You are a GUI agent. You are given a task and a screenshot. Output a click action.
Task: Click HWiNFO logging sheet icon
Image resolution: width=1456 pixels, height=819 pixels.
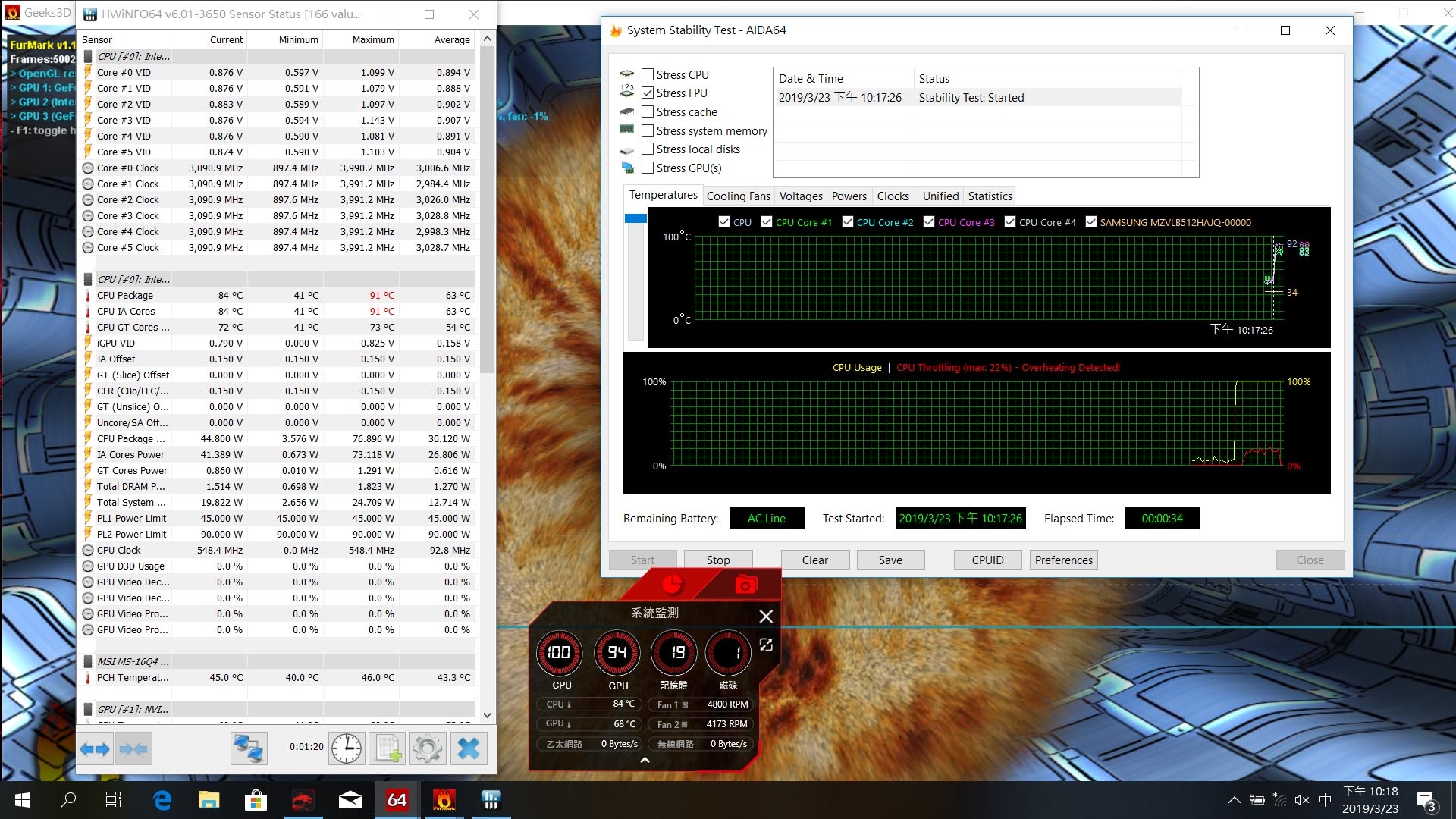[x=387, y=749]
